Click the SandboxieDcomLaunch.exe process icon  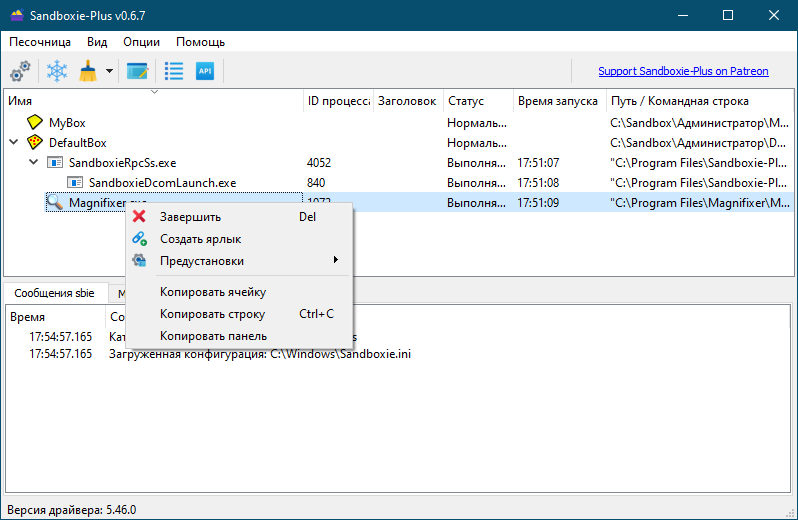coord(75,182)
